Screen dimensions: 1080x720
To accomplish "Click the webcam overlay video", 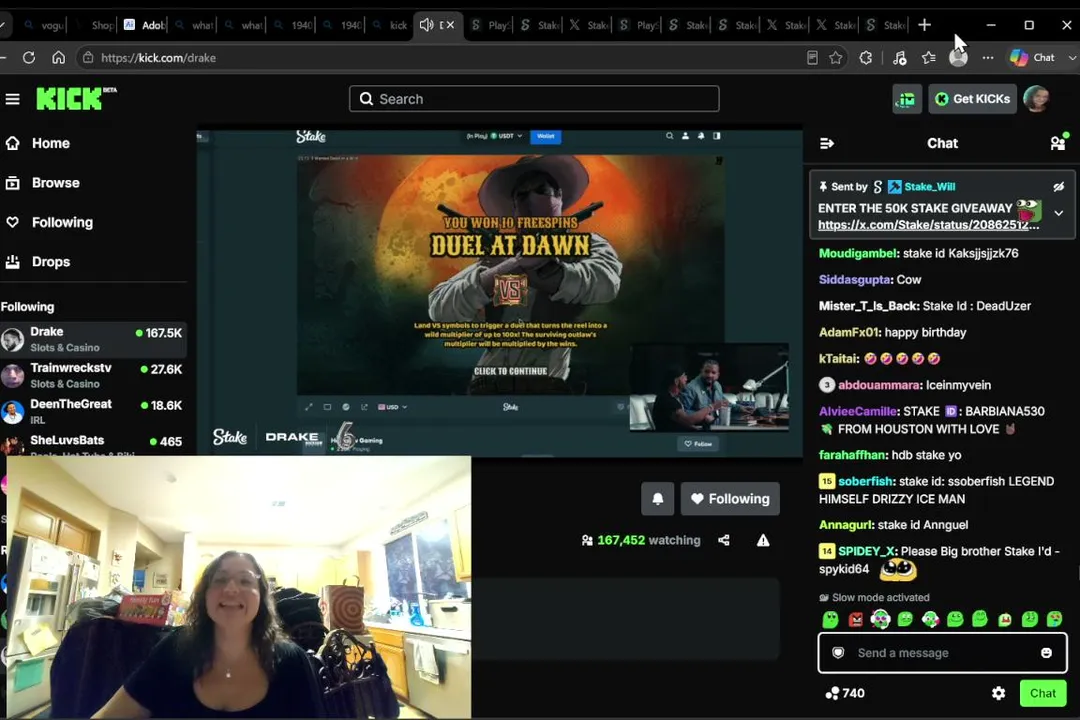I will pyautogui.click(x=238, y=587).
